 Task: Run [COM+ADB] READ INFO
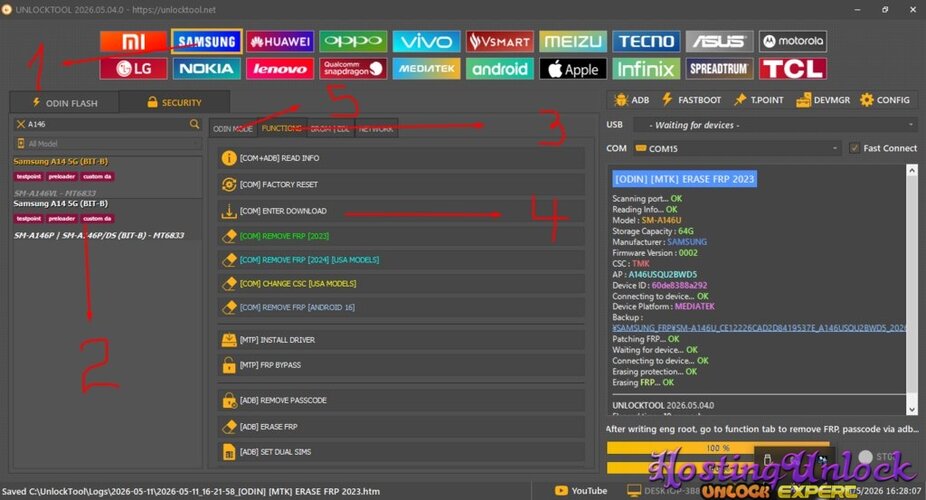(402, 158)
